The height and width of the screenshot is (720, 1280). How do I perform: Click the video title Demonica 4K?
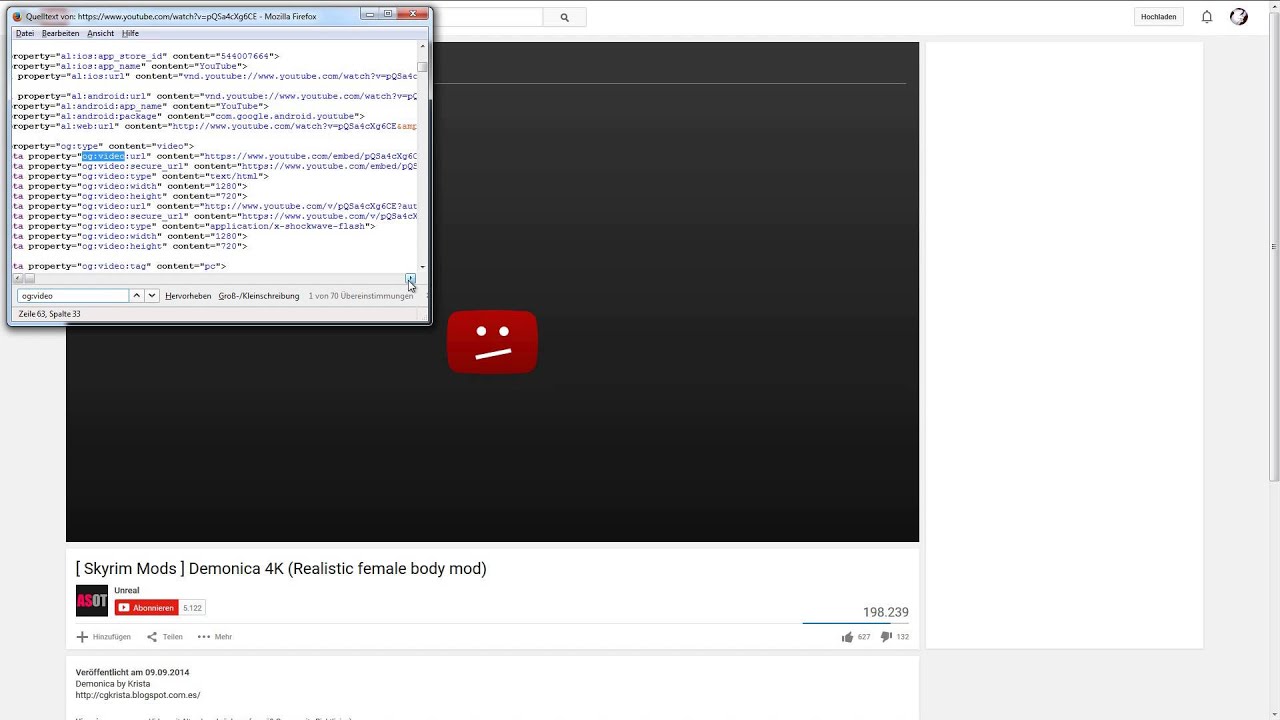click(281, 568)
